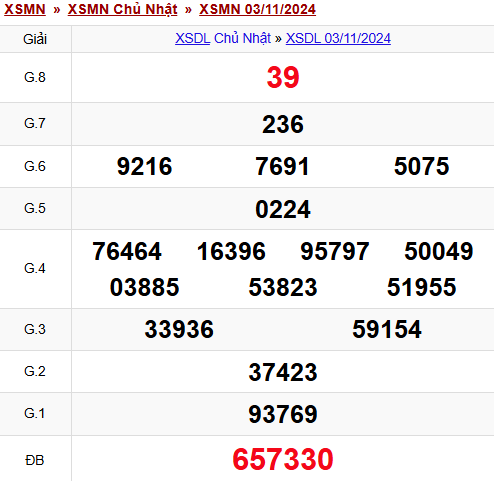The image size is (494, 481).
Task: Click the G.4 number 76464
Action: (127, 251)
